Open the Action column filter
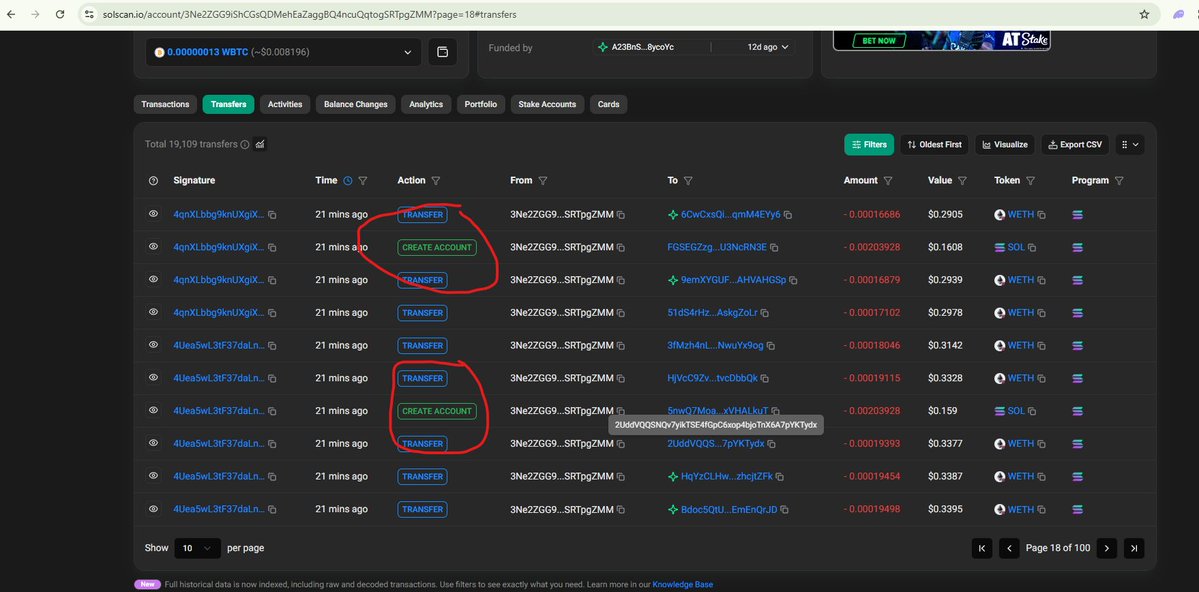 (x=436, y=181)
